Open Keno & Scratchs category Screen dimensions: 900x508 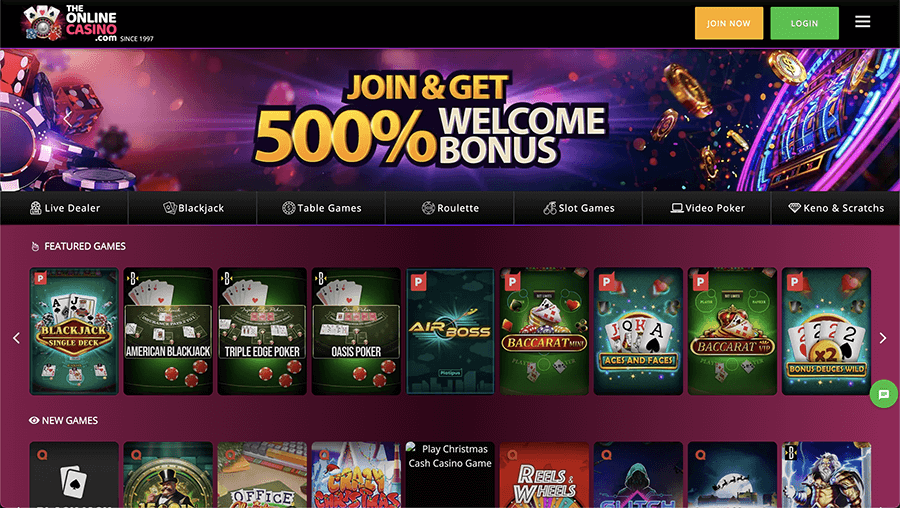836,208
